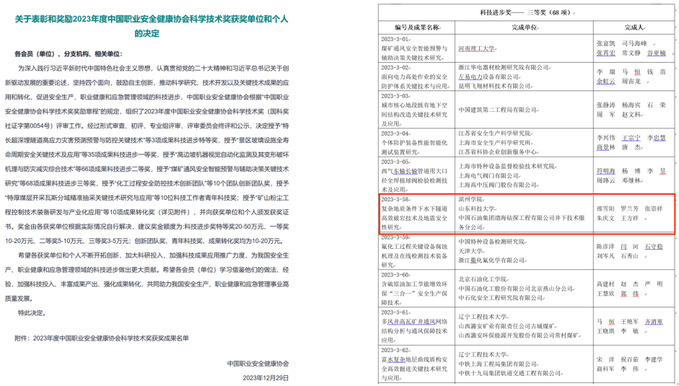Click 滨州学院 in the red highlighted row
Image resolution: width=679 pixels, height=386 pixels.
click(470, 200)
